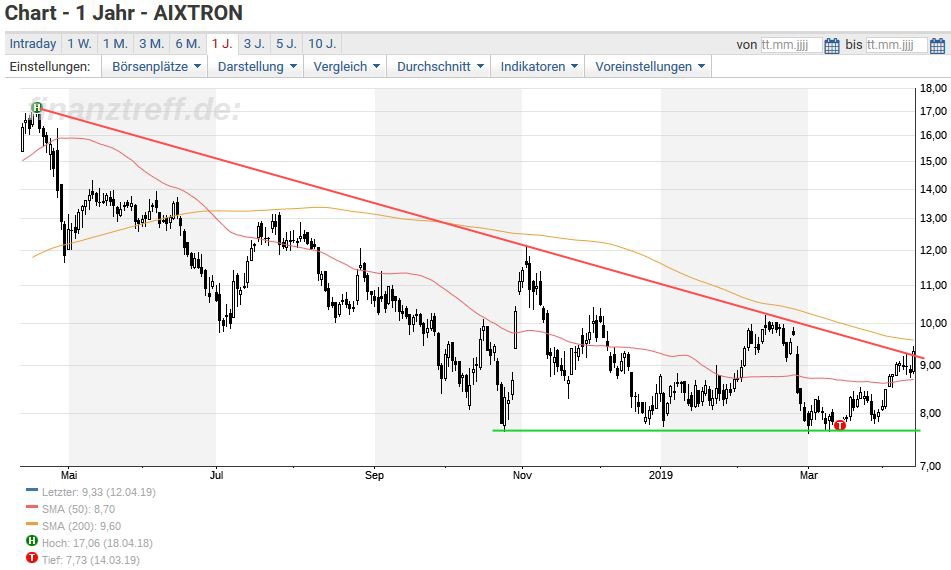Open the Indikatoren dropdown menu
This screenshot has width=951, height=570.
539,67
